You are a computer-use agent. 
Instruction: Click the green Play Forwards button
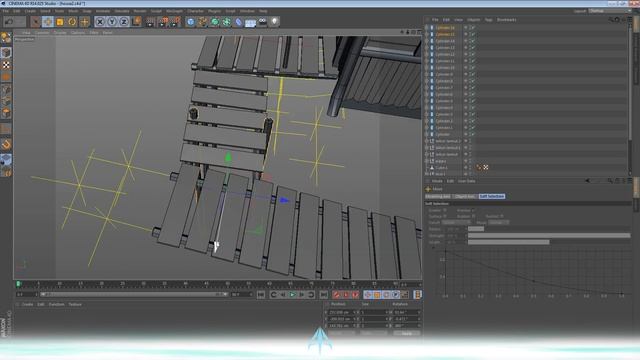click(x=292, y=294)
